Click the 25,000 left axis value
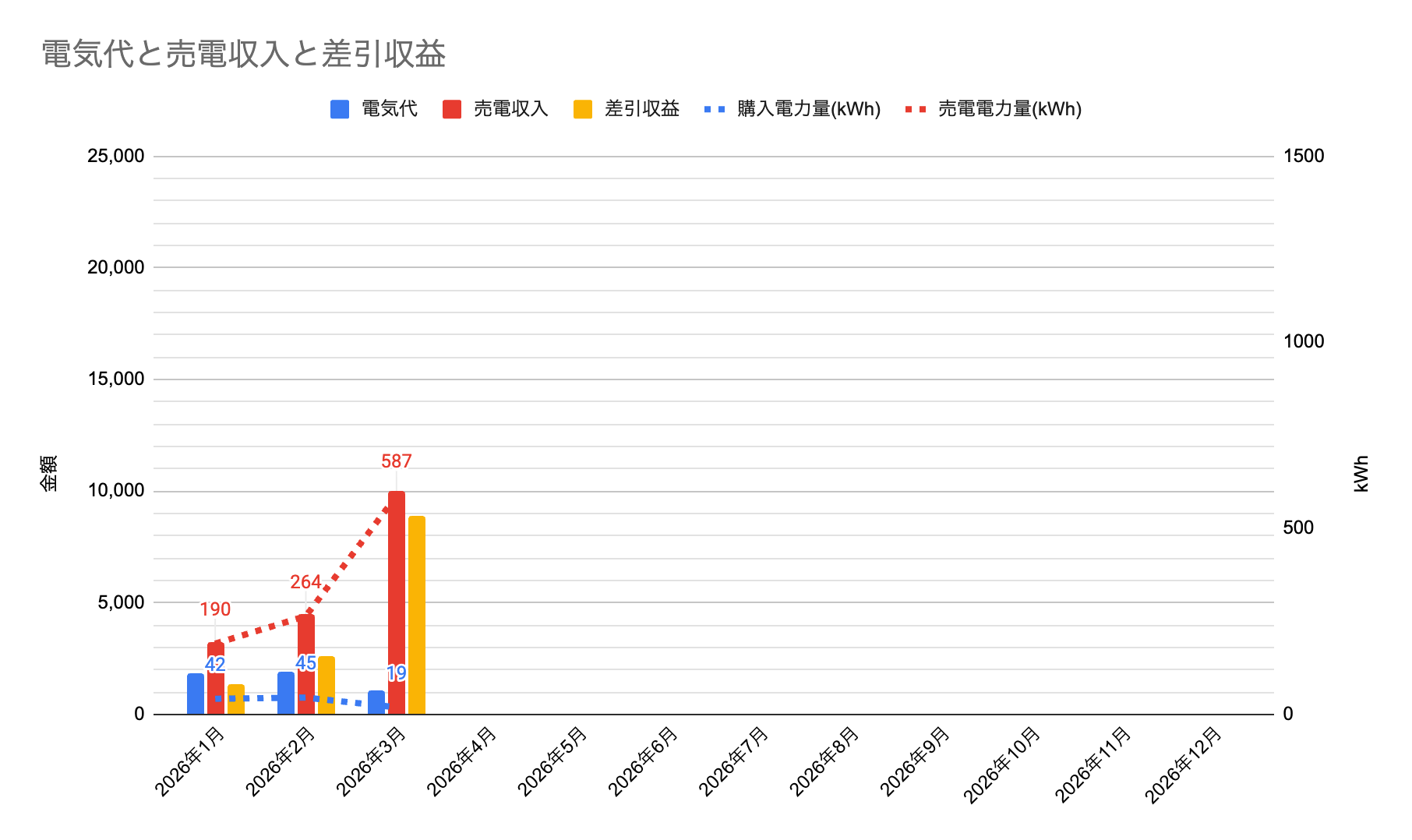Screen dimensions: 1412x840 [116, 156]
